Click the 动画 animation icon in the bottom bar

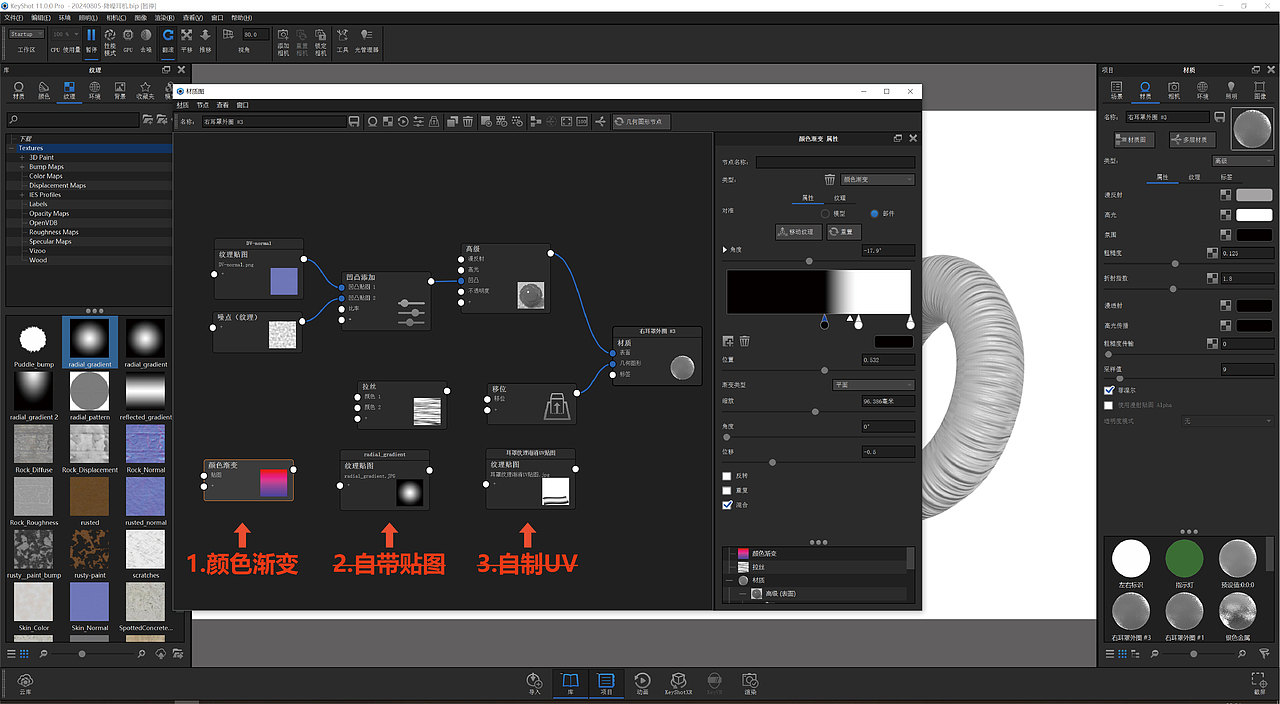642,682
